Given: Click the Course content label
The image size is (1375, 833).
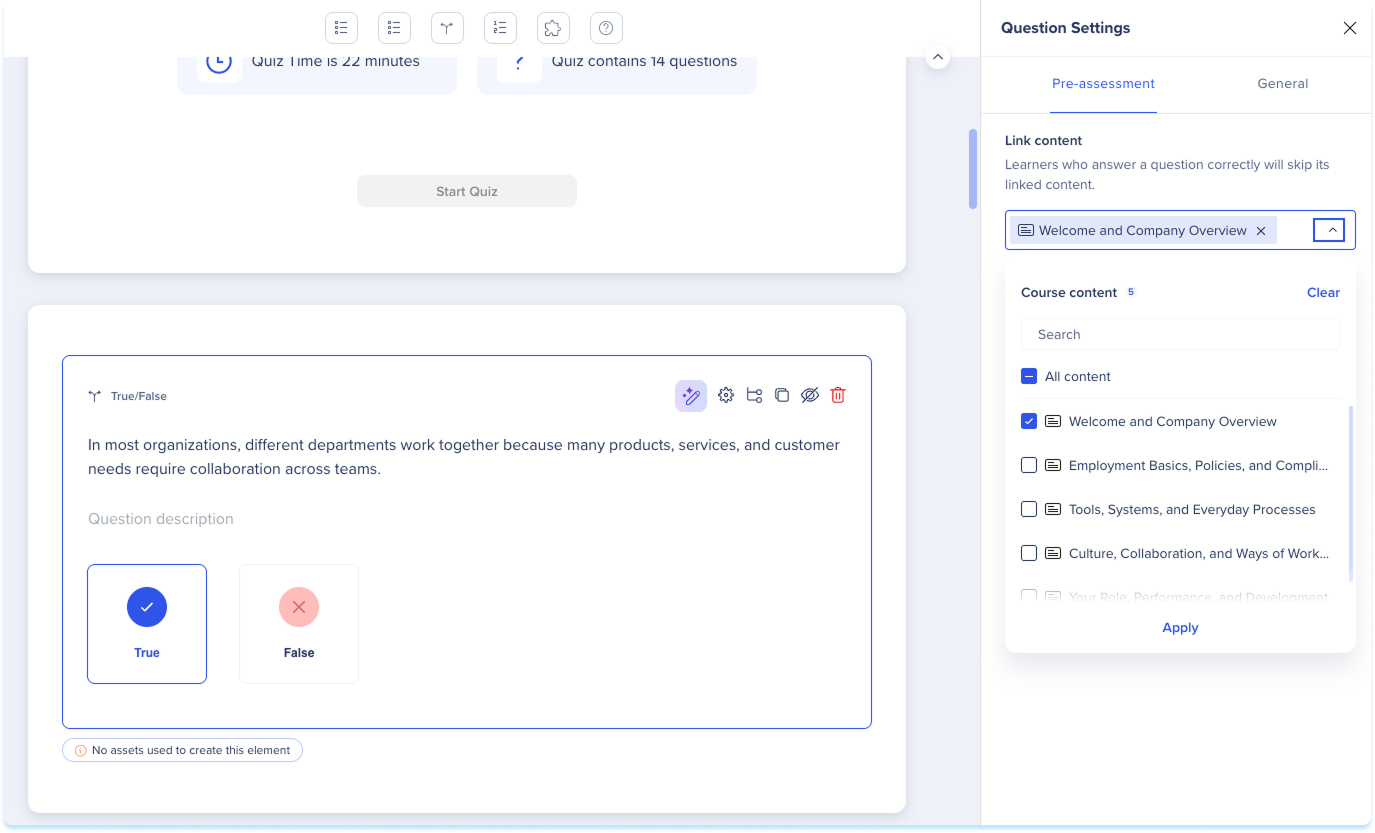Looking at the screenshot, I should pyautogui.click(x=1069, y=293).
